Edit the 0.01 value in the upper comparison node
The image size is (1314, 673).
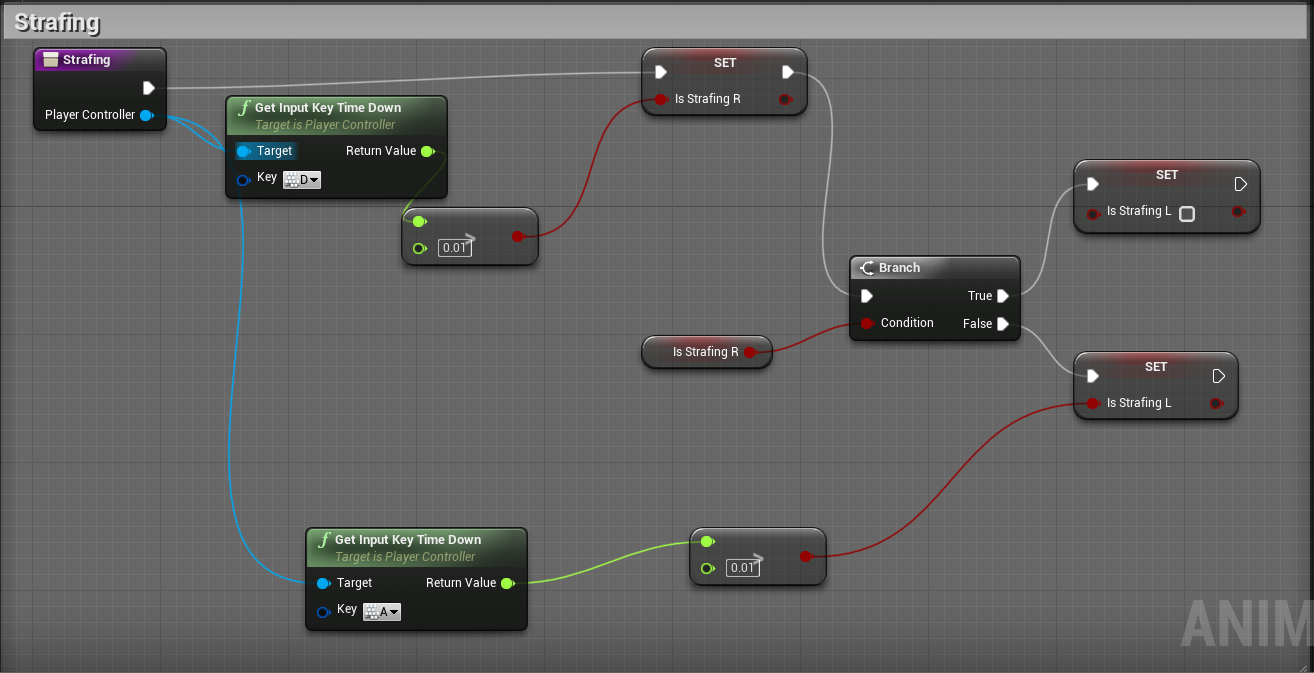(455, 248)
